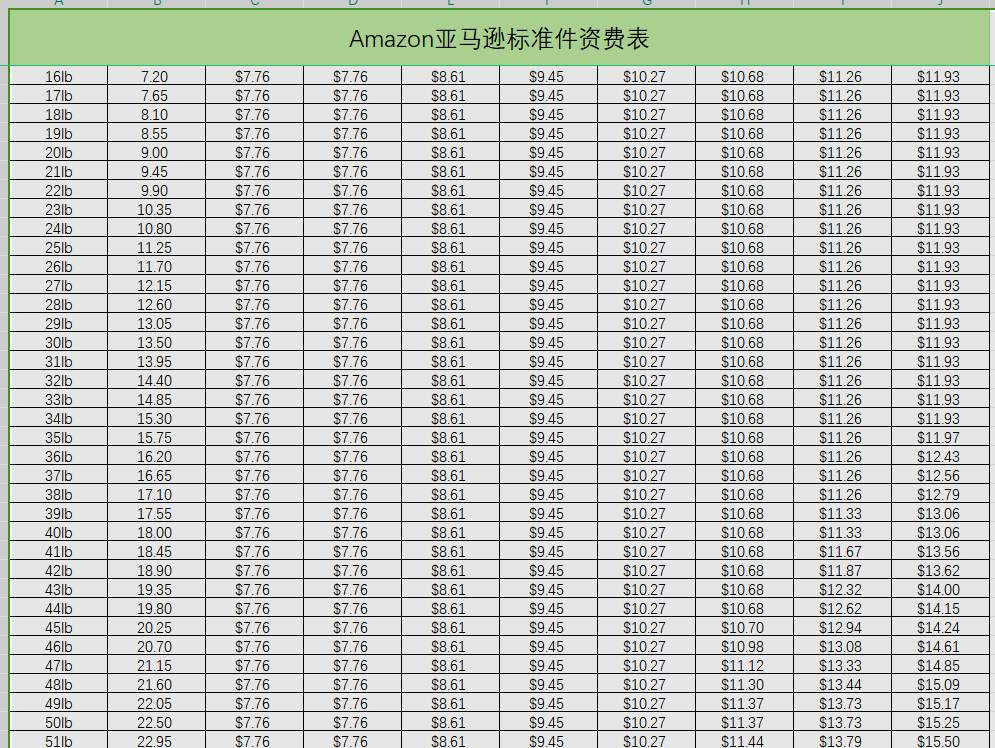Select the 10.35 cell in the 23lb row
The height and width of the screenshot is (748, 995).
156,210
